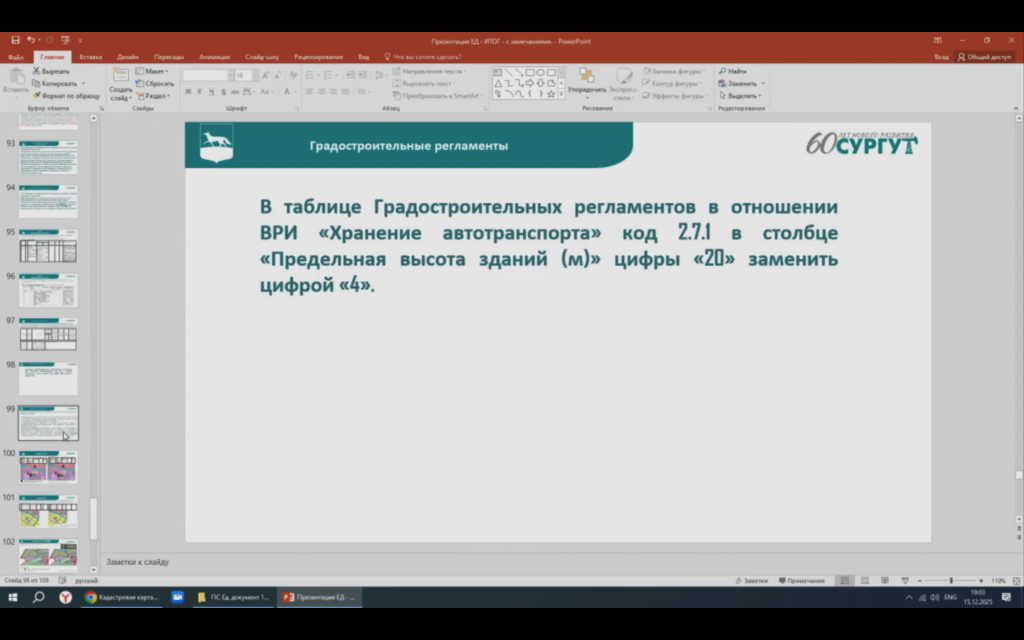Click the Cut (Вырезать) scissors button
1024x640 pixels.
pyautogui.click(x=50, y=72)
